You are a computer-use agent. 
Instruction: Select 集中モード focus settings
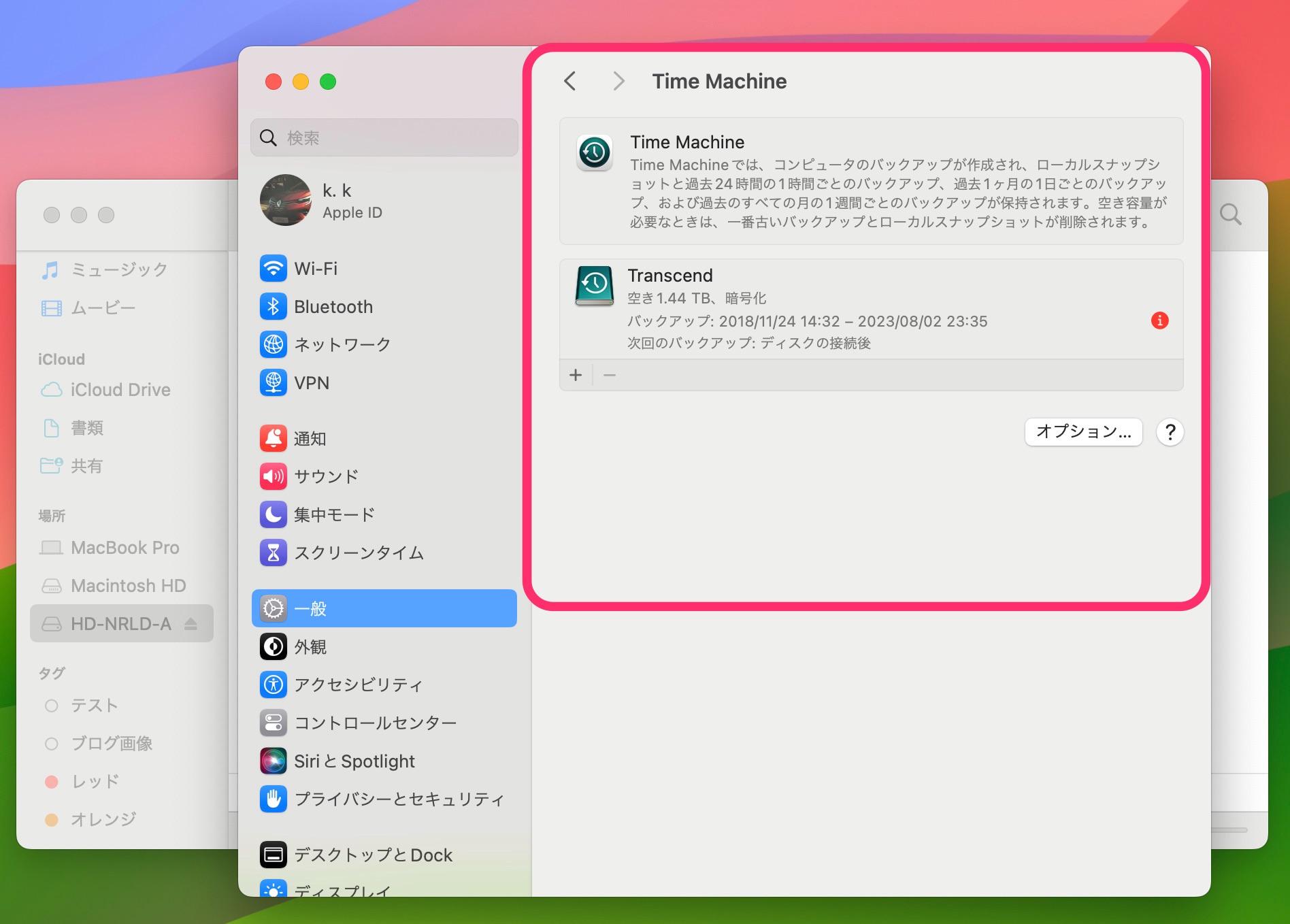pos(384,515)
